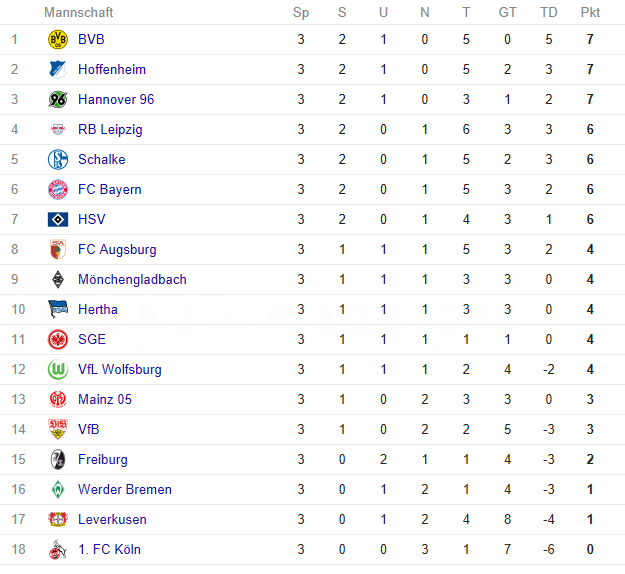Click the Mannschaft column header
The height and width of the screenshot is (574, 625).
pyautogui.click(x=79, y=12)
